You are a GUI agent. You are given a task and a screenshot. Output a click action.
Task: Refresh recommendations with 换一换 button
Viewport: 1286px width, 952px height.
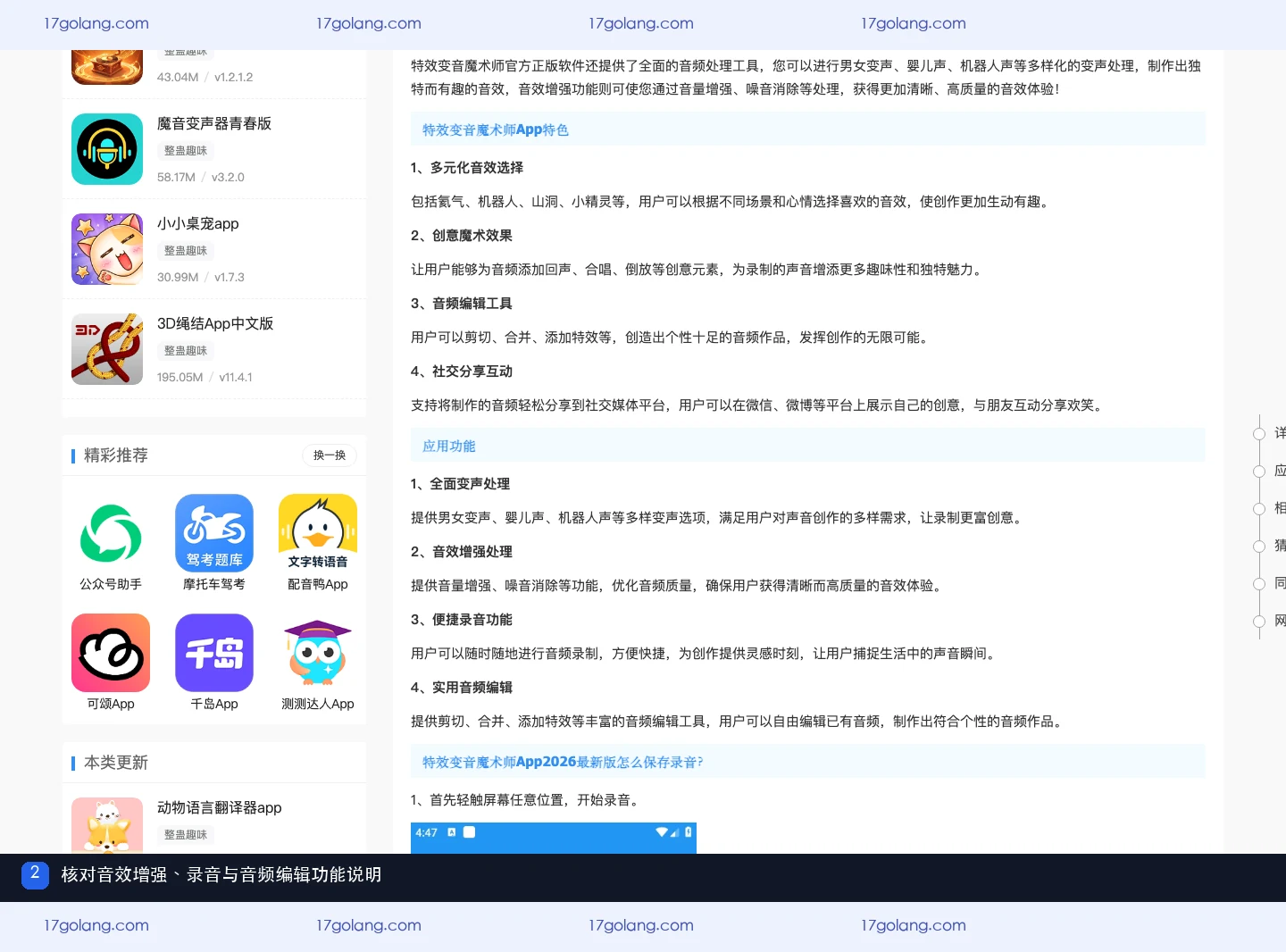330,455
